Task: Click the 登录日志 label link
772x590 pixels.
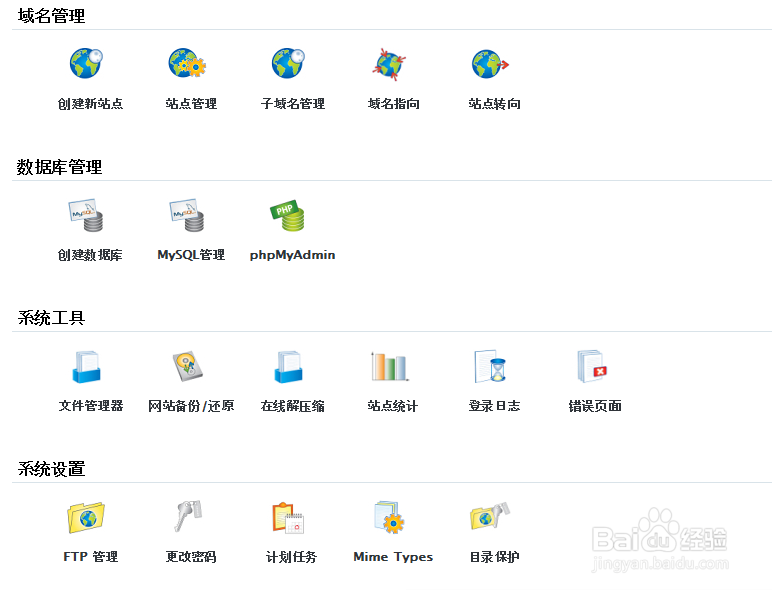Action: pos(494,406)
